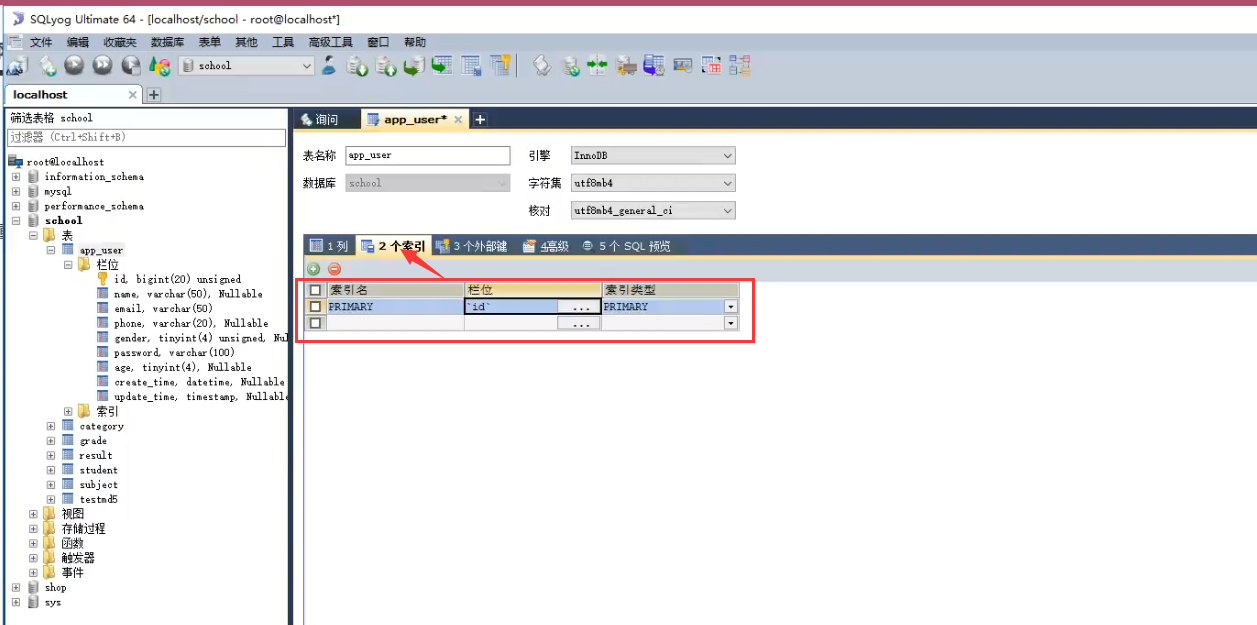1257x625 pixels.
Task: Click the 过滤器 filter input field
Action: (146, 137)
